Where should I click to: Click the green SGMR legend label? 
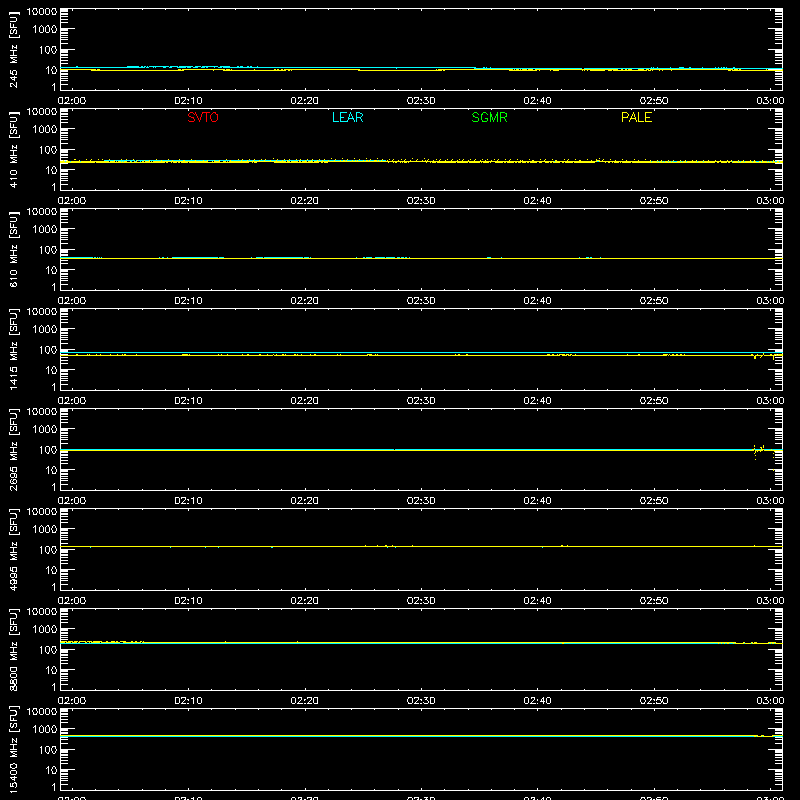(489, 117)
